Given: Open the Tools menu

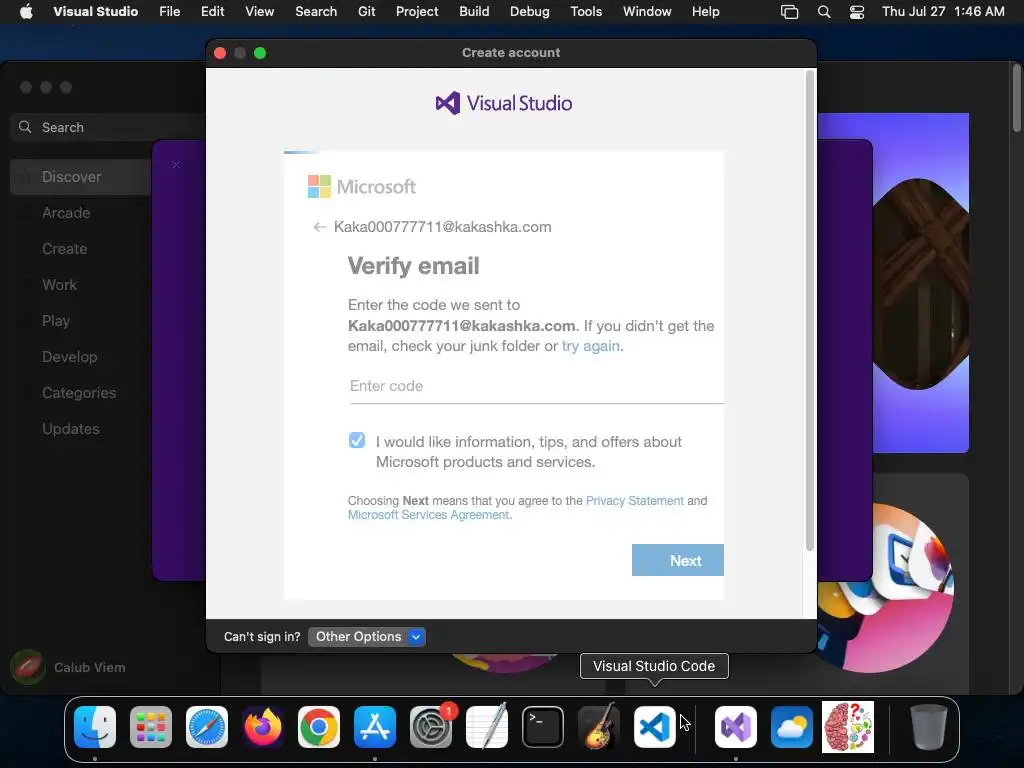Looking at the screenshot, I should tap(586, 12).
